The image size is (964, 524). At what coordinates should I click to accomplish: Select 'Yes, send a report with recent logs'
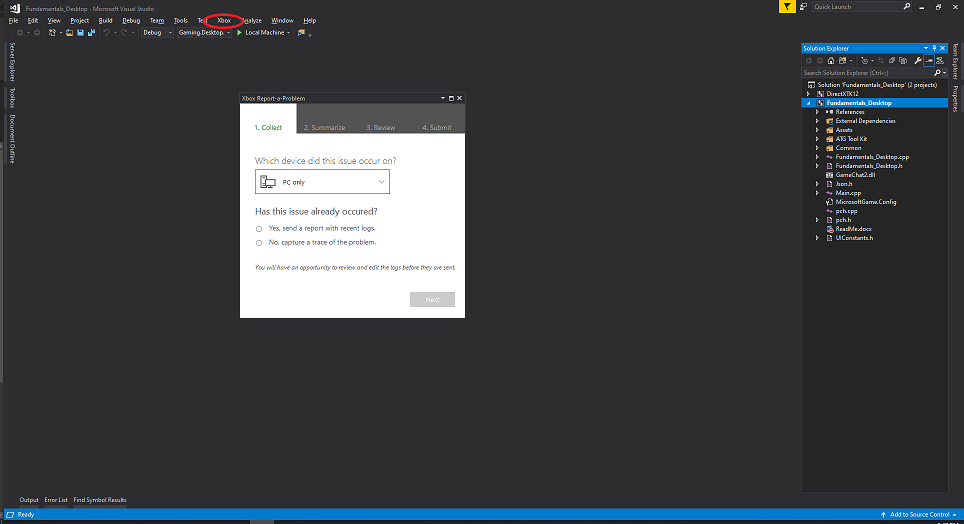[x=259, y=229]
